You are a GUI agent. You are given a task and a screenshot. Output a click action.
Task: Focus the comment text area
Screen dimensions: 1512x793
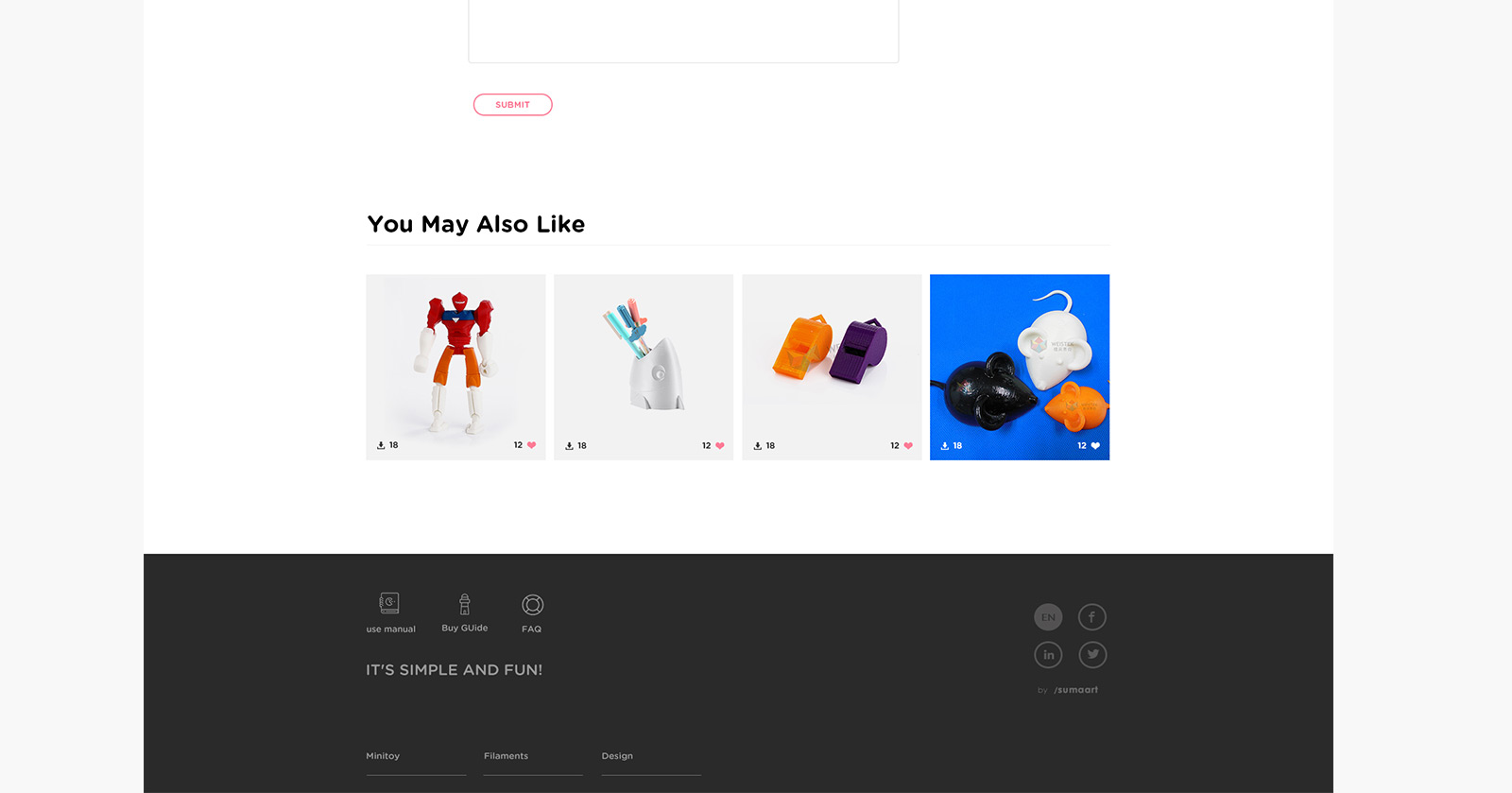click(x=683, y=31)
